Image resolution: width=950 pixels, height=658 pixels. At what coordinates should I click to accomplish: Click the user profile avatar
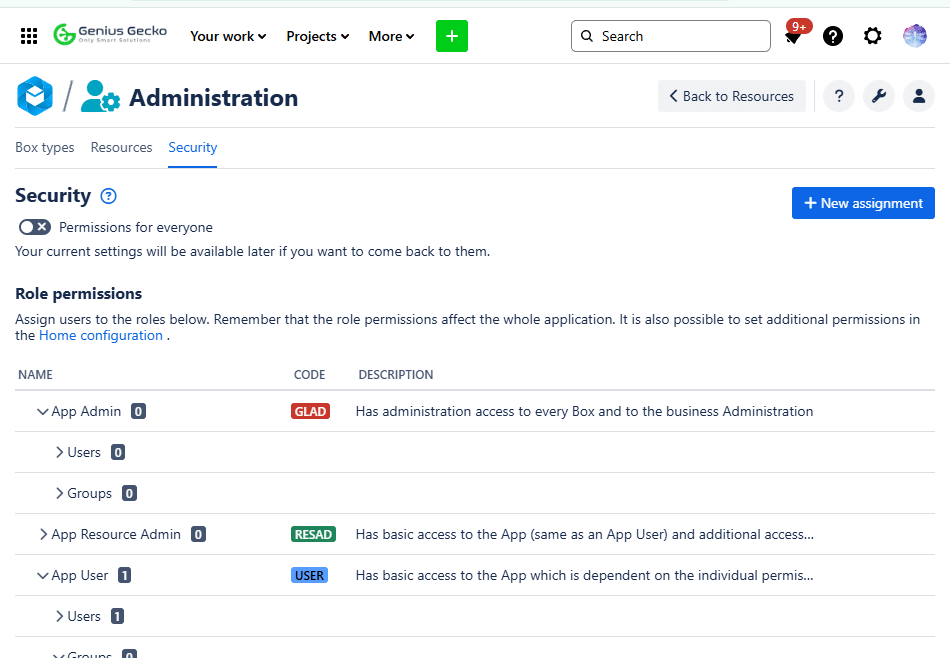[x=914, y=36]
